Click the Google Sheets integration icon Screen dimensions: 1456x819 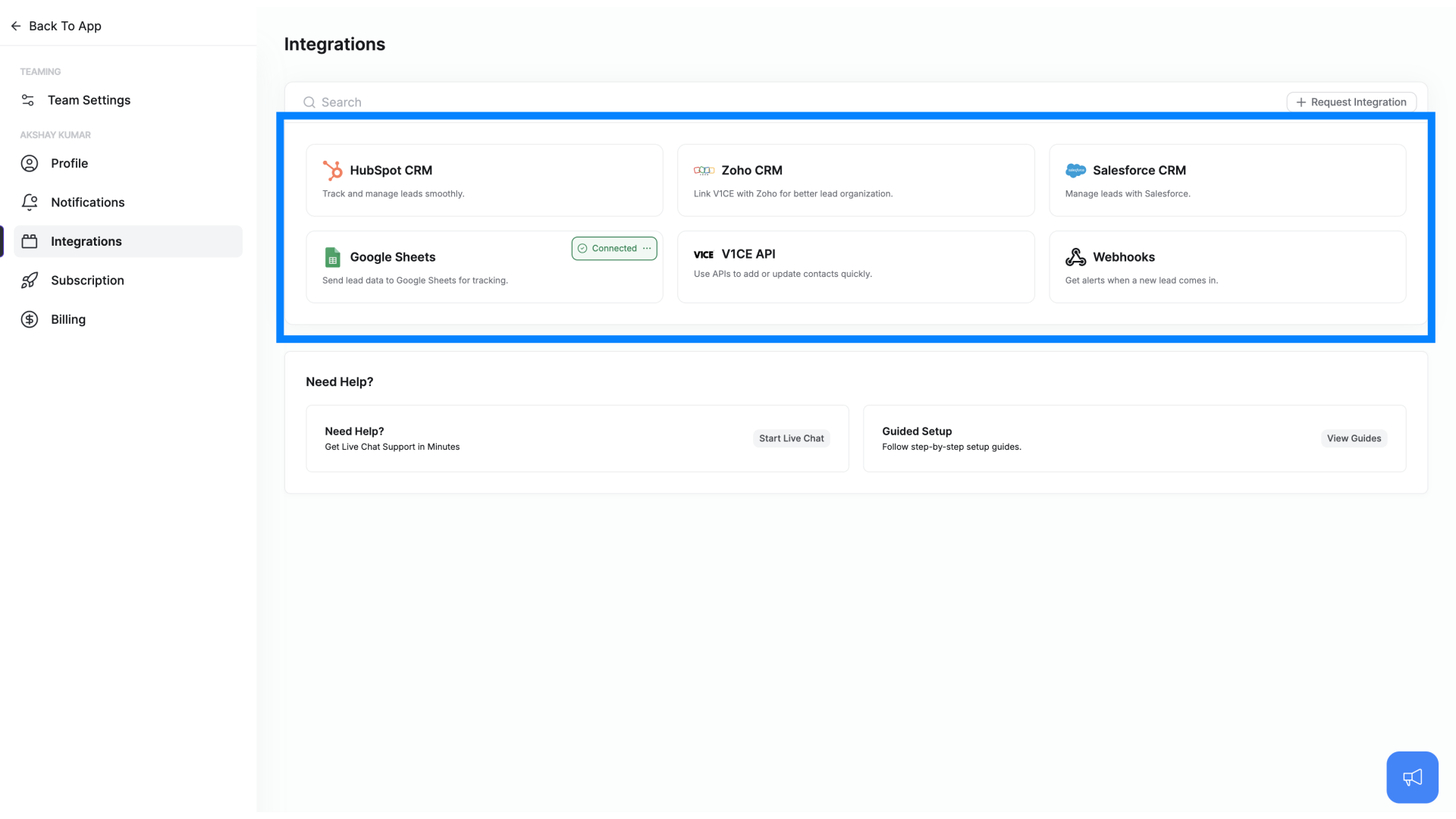pos(332,257)
